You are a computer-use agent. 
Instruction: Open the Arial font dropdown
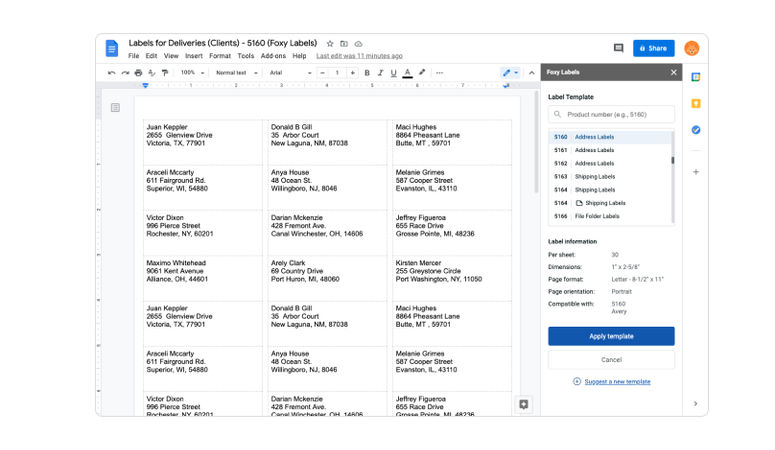pos(290,73)
